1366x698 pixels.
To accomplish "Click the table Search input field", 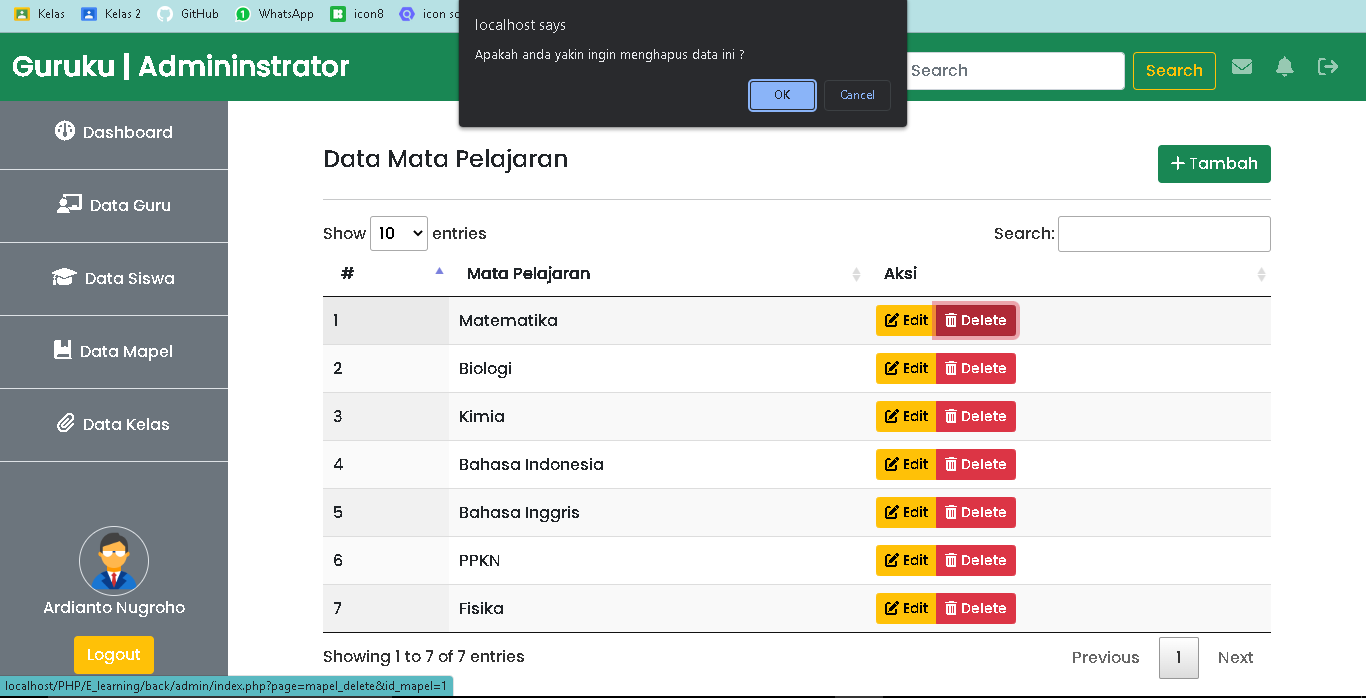I will click(x=1163, y=233).
